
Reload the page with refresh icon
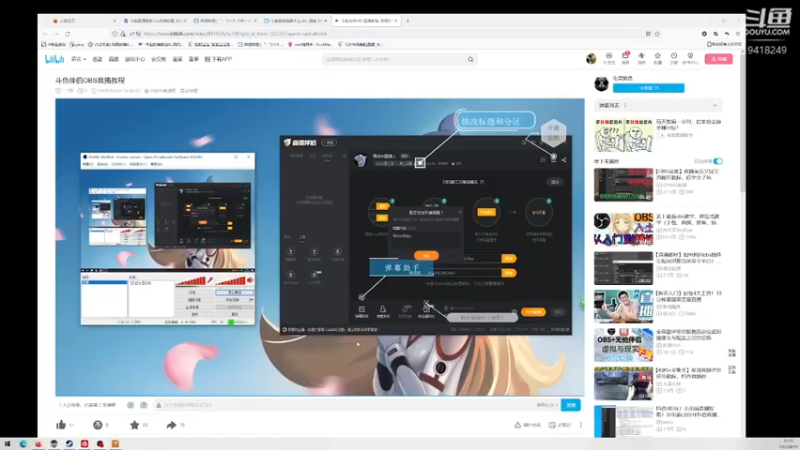coord(67,34)
